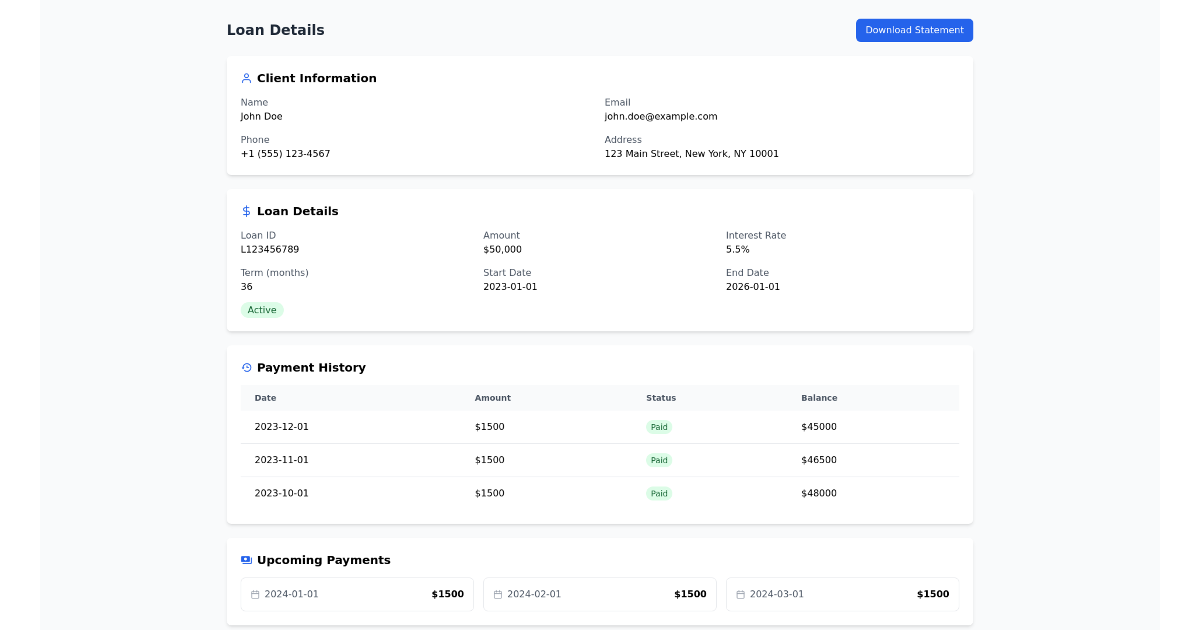Click the $1500 amount on the 2024-03-01 card

(x=932, y=593)
